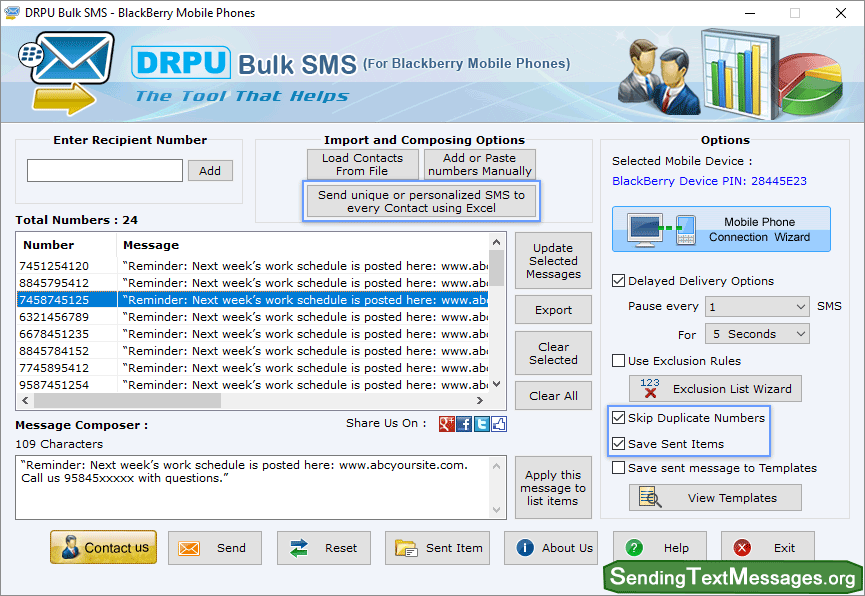The height and width of the screenshot is (596, 865).
Task: Click Add or Paste numbers Manually
Action: [479, 164]
